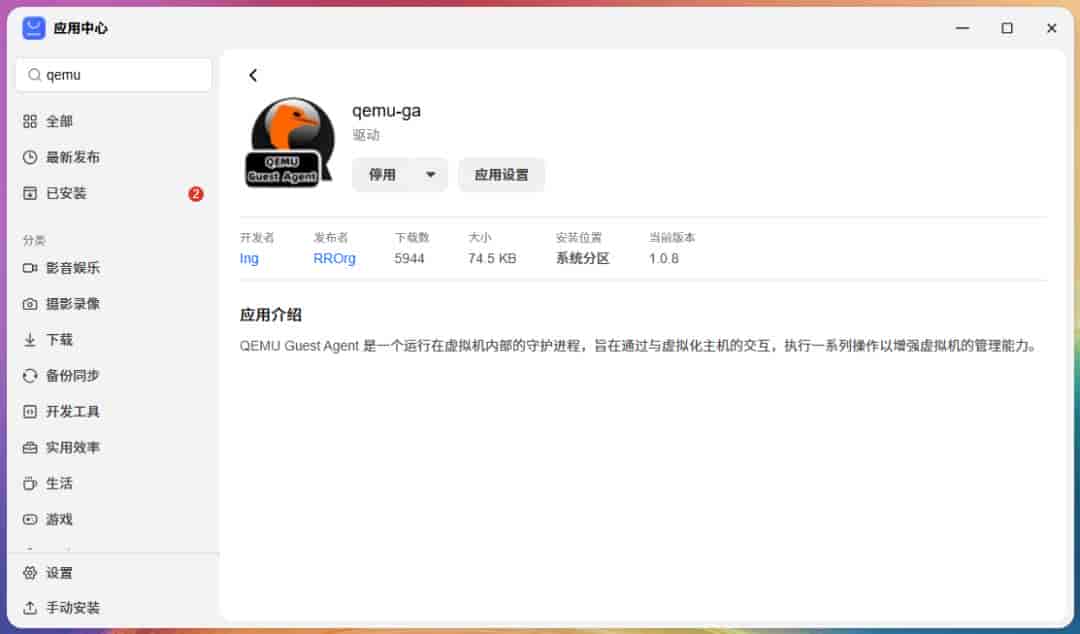Focus the qemu search field

click(x=114, y=74)
